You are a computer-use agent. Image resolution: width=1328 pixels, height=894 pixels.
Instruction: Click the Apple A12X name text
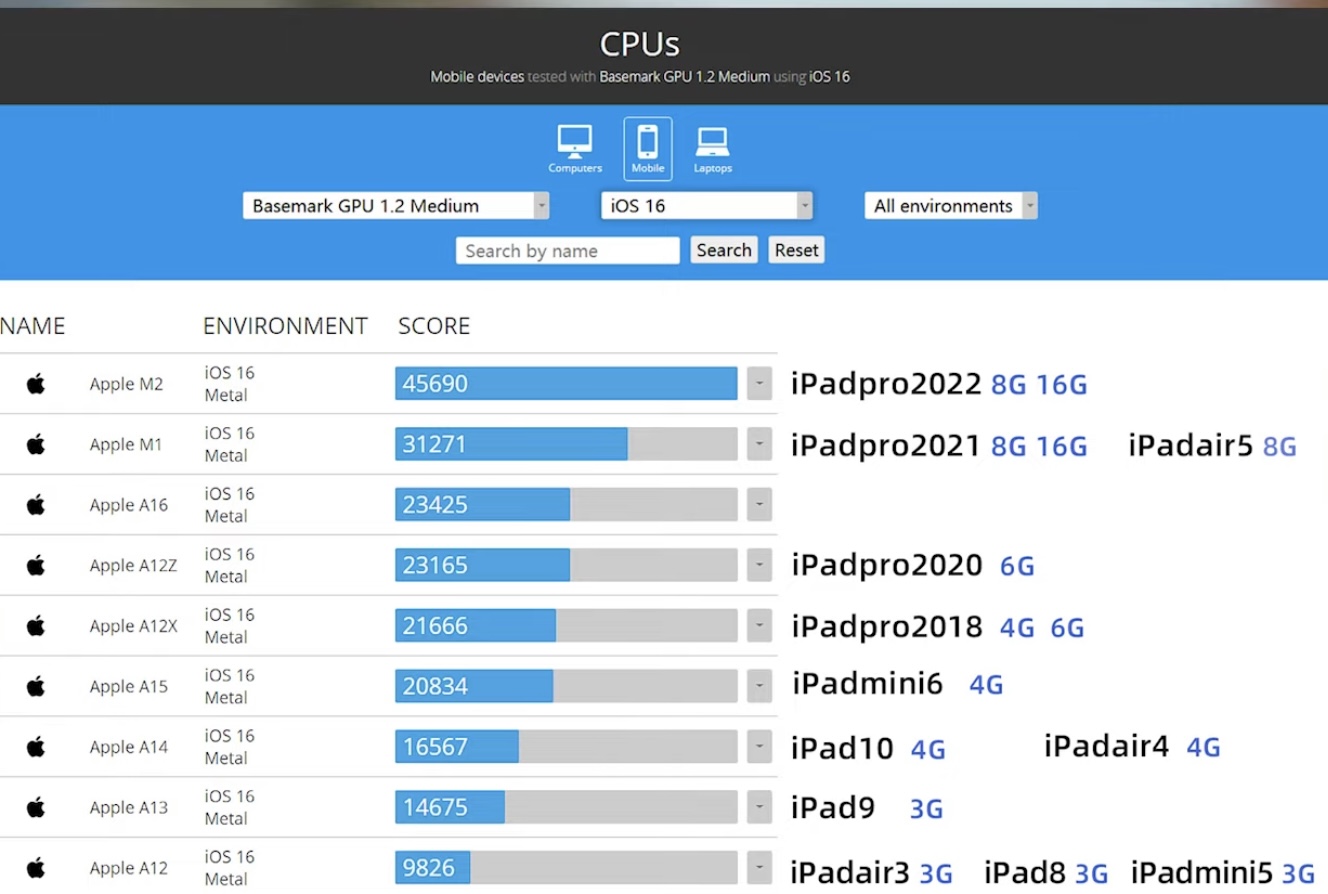(x=134, y=626)
